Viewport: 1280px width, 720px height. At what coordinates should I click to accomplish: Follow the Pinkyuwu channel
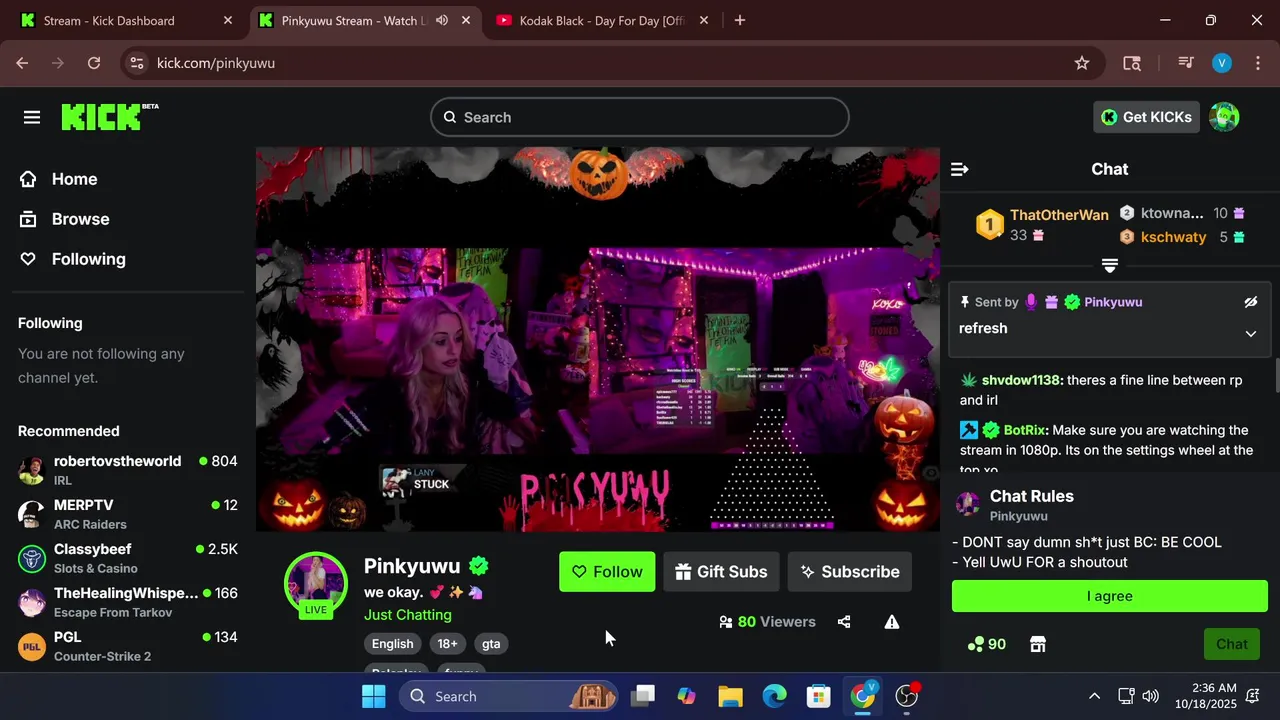[x=607, y=572]
